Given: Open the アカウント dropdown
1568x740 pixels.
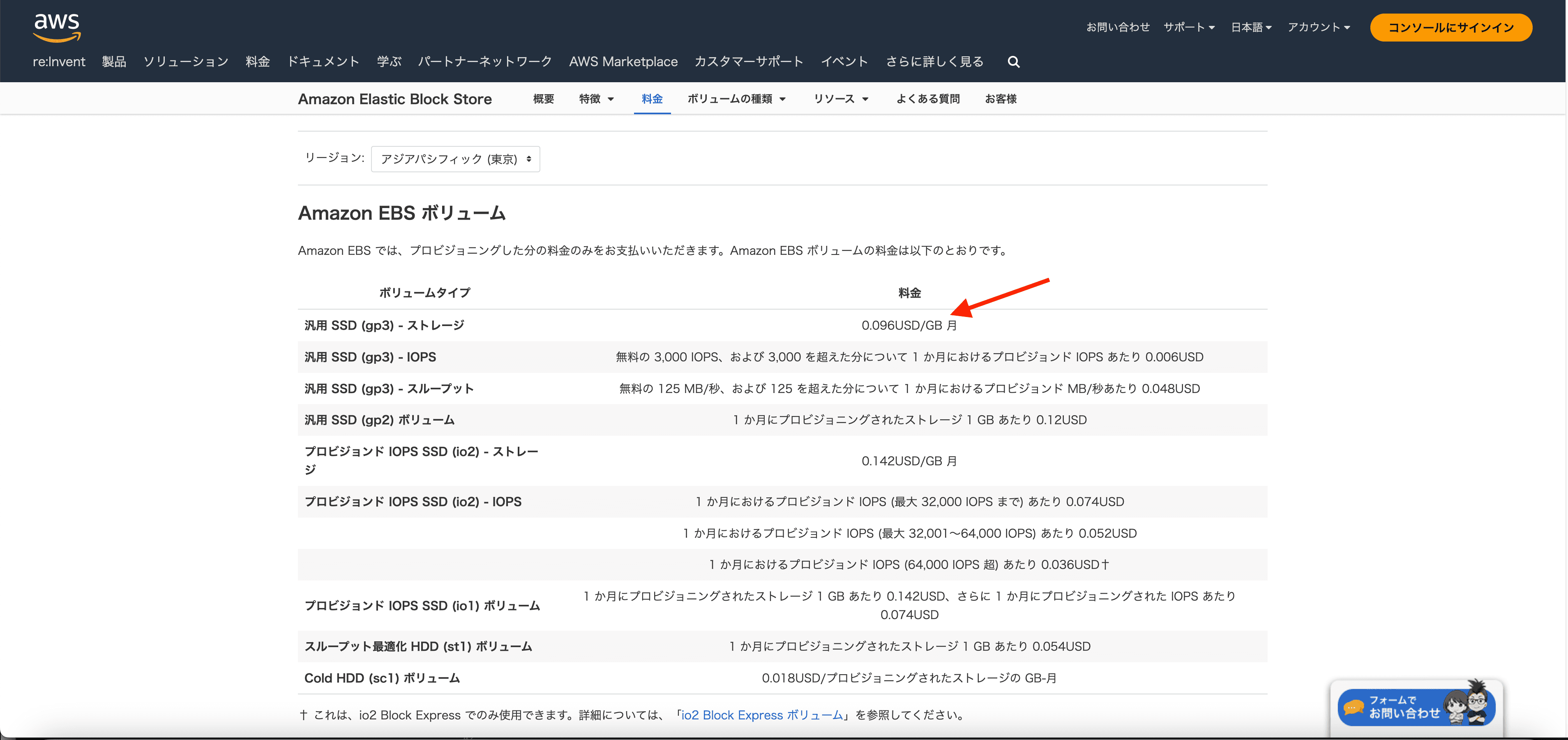Looking at the screenshot, I should 1319,27.
